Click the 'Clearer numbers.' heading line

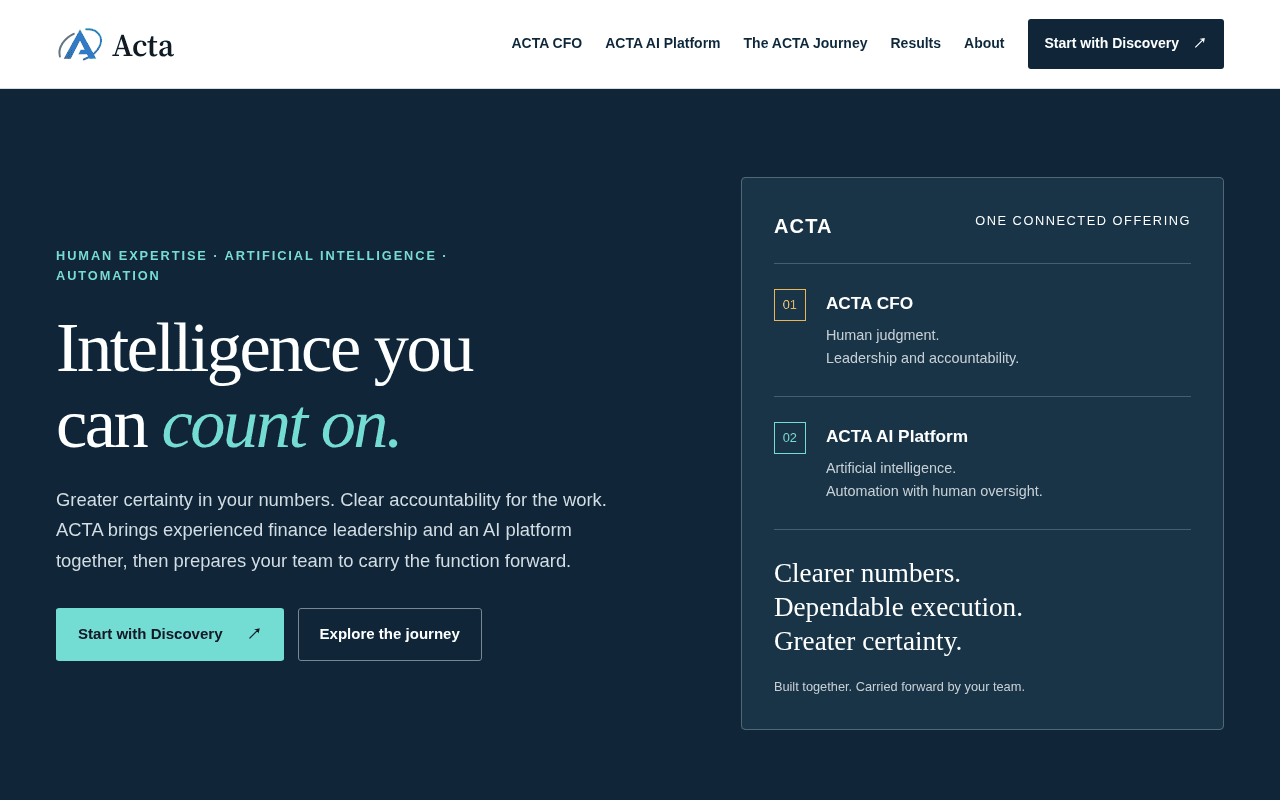click(867, 573)
